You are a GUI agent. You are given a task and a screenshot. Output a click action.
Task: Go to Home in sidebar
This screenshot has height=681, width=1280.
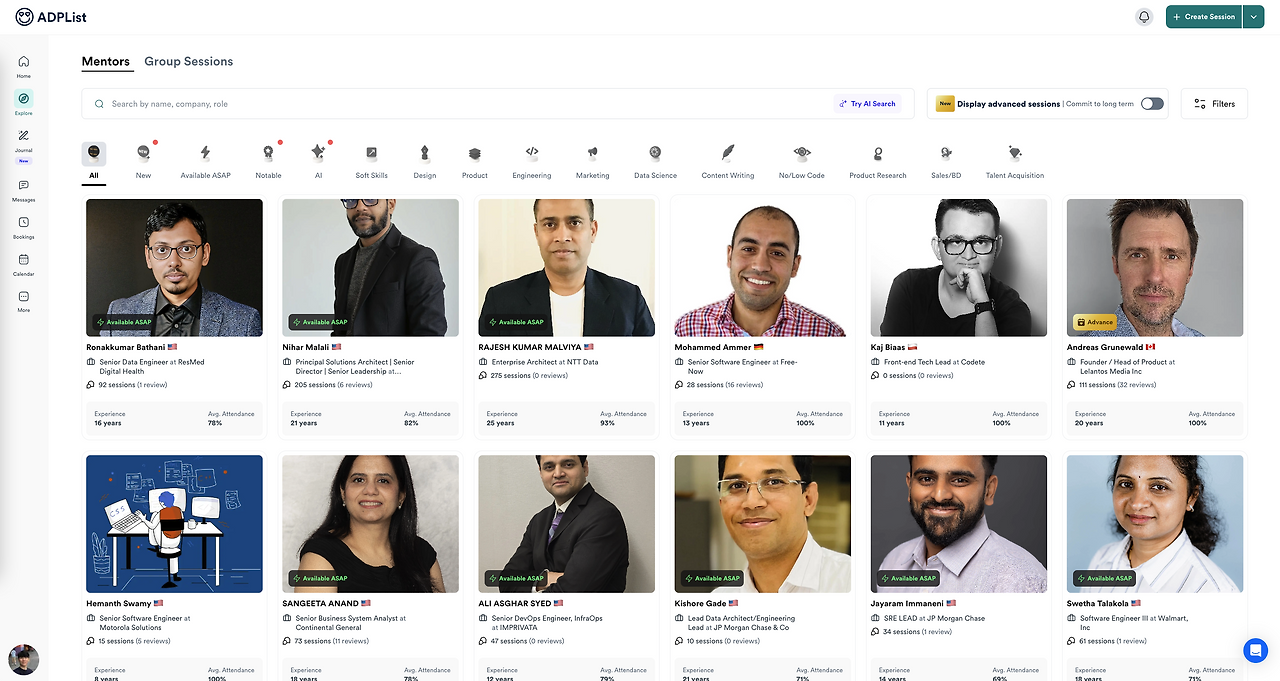23,67
